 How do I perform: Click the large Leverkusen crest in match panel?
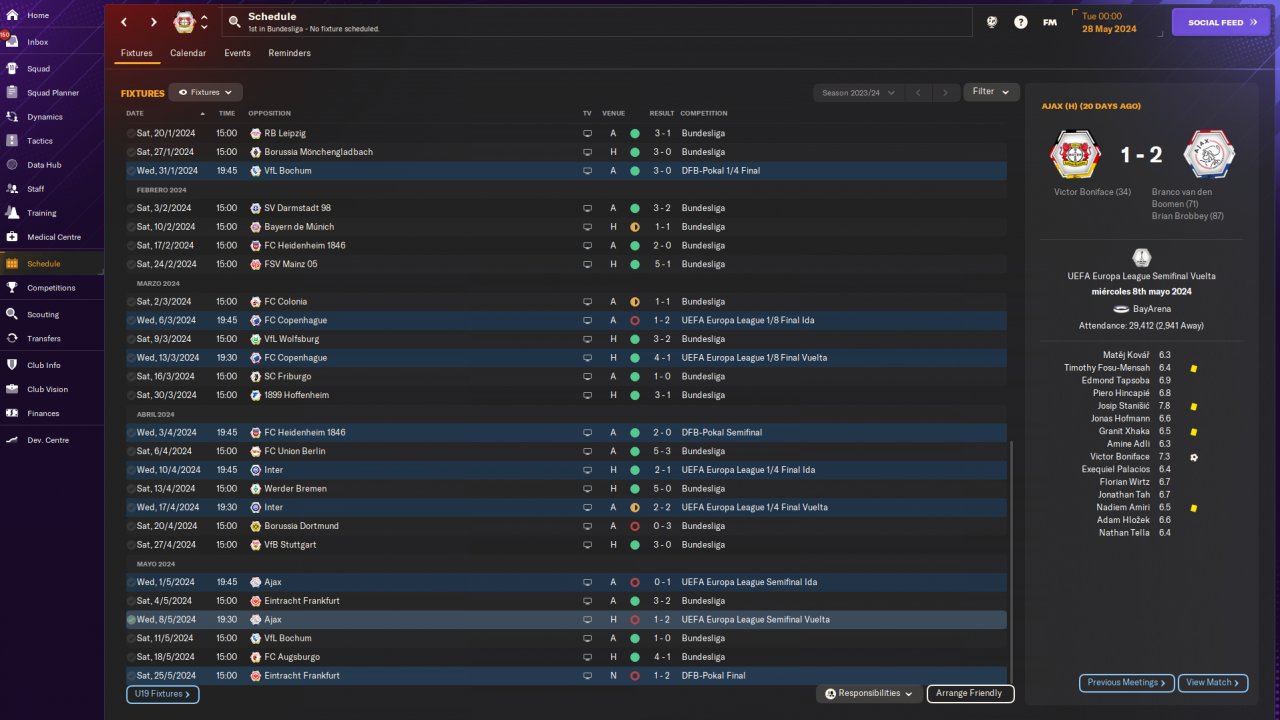click(1074, 154)
